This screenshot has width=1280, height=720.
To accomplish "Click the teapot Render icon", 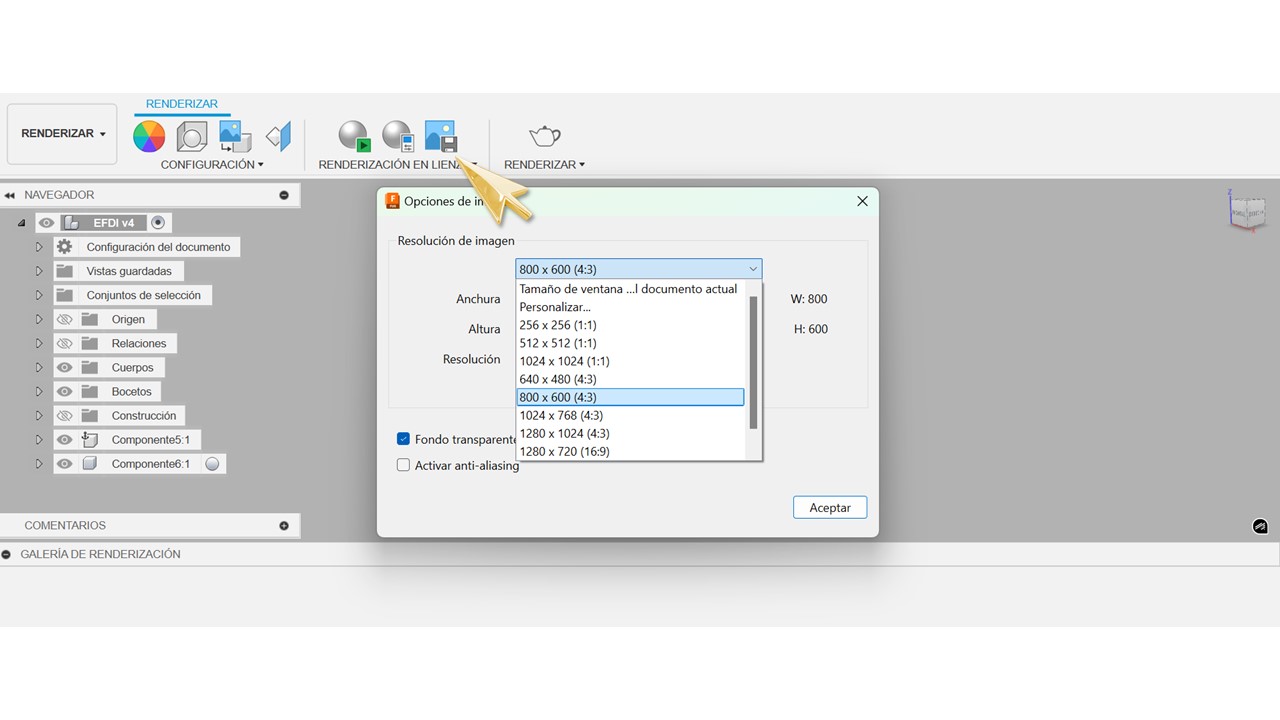I will tap(544, 136).
